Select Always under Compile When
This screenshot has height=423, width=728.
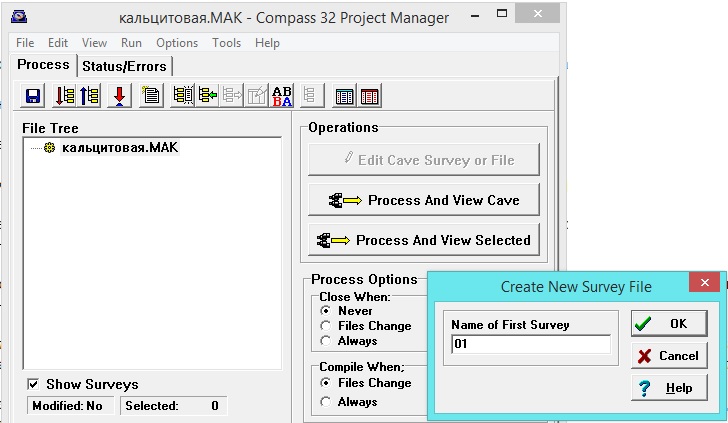click(x=326, y=401)
